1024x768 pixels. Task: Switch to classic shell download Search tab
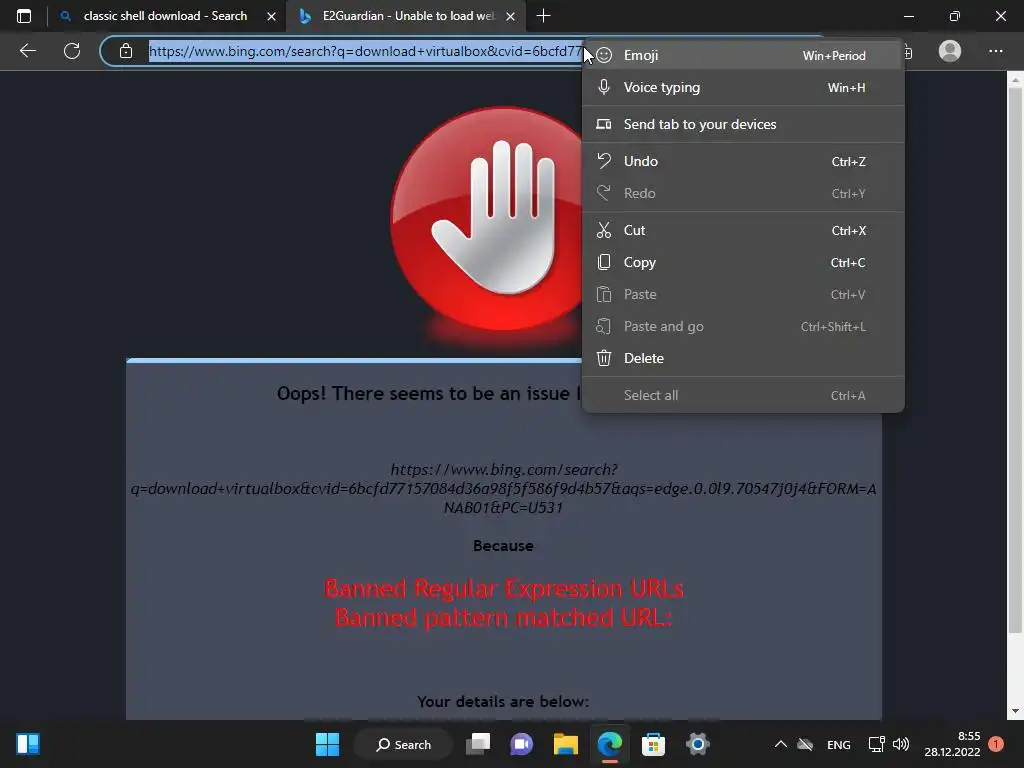[165, 16]
